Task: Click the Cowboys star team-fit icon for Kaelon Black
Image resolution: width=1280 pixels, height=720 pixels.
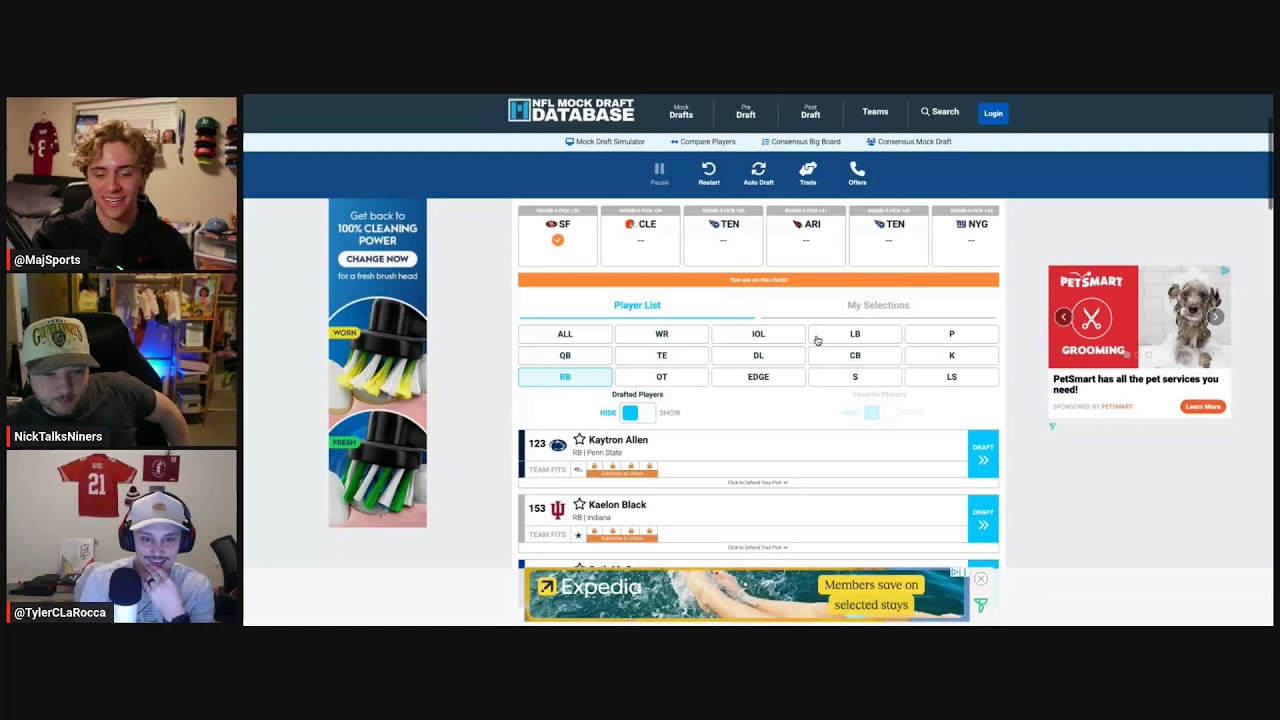Action: click(x=578, y=535)
